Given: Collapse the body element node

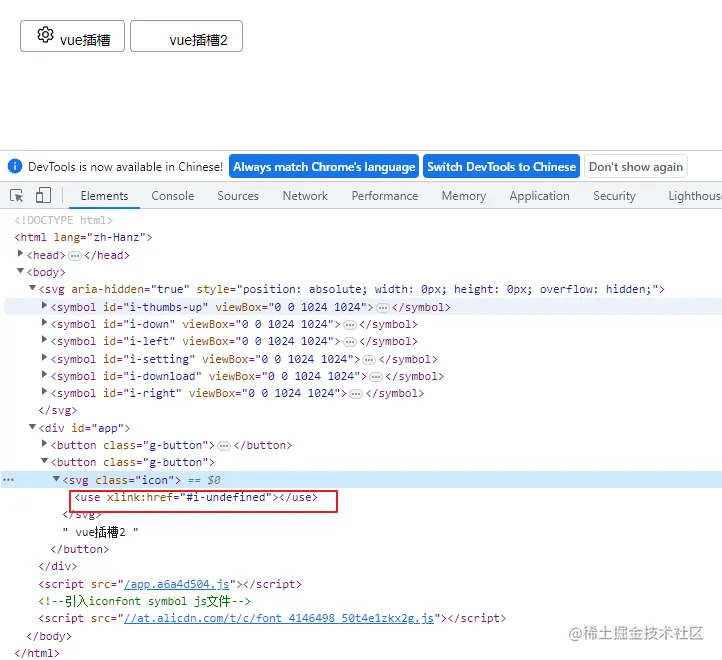Looking at the screenshot, I should [20, 271].
